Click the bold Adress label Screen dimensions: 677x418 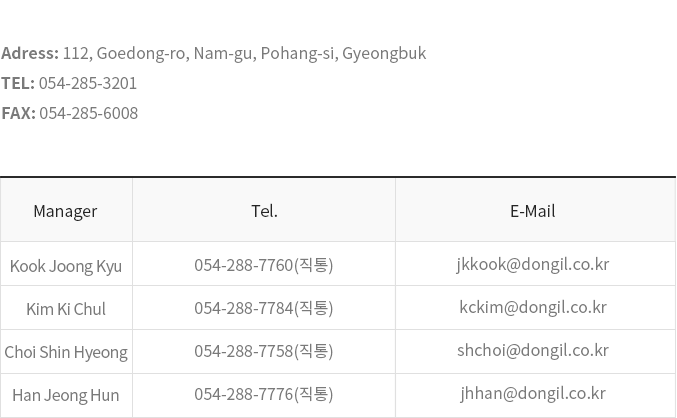pyautogui.click(x=30, y=54)
